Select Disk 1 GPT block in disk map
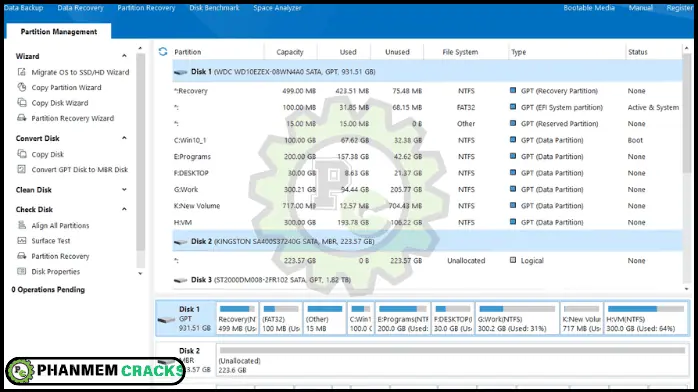 186,318
